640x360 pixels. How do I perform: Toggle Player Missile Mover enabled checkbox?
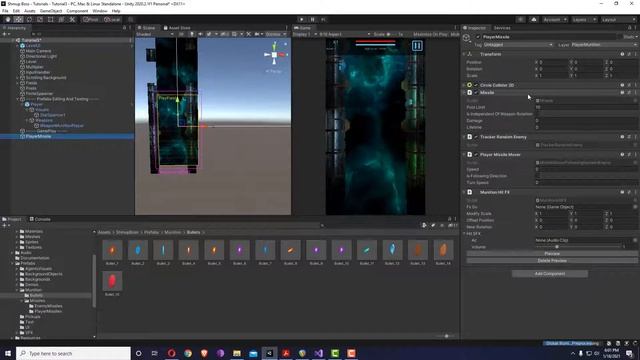pyautogui.click(x=476, y=155)
